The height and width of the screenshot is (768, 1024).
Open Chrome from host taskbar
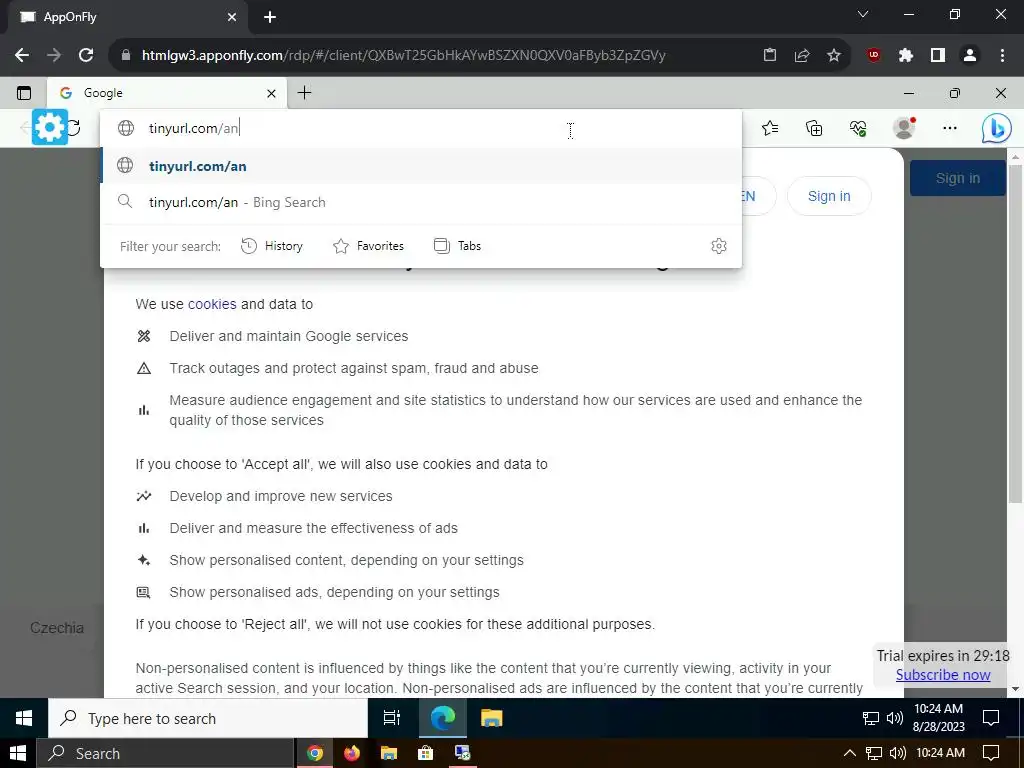pyautogui.click(x=315, y=753)
